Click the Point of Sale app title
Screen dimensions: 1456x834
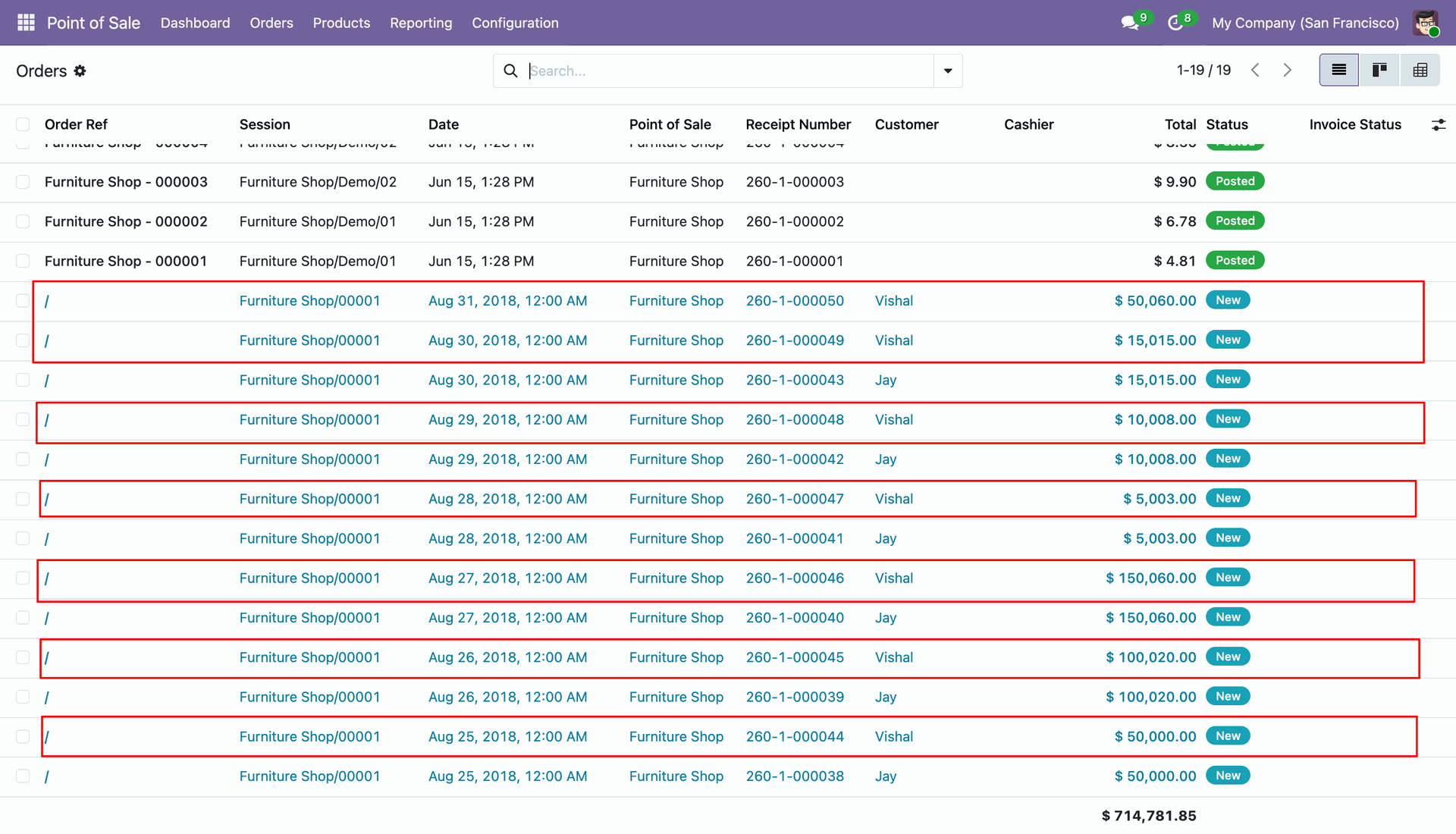93,23
